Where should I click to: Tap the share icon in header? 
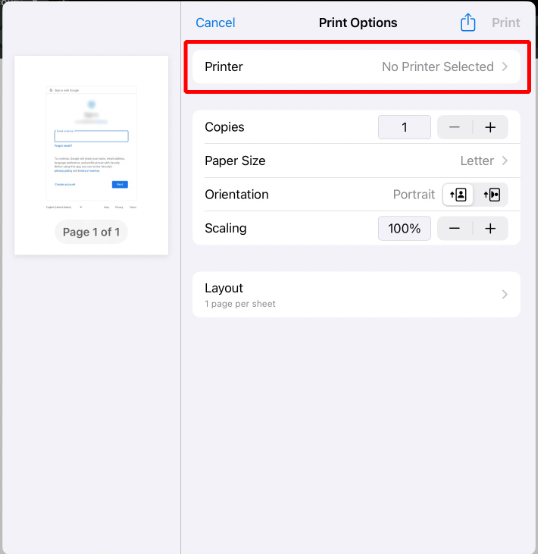[468, 22]
